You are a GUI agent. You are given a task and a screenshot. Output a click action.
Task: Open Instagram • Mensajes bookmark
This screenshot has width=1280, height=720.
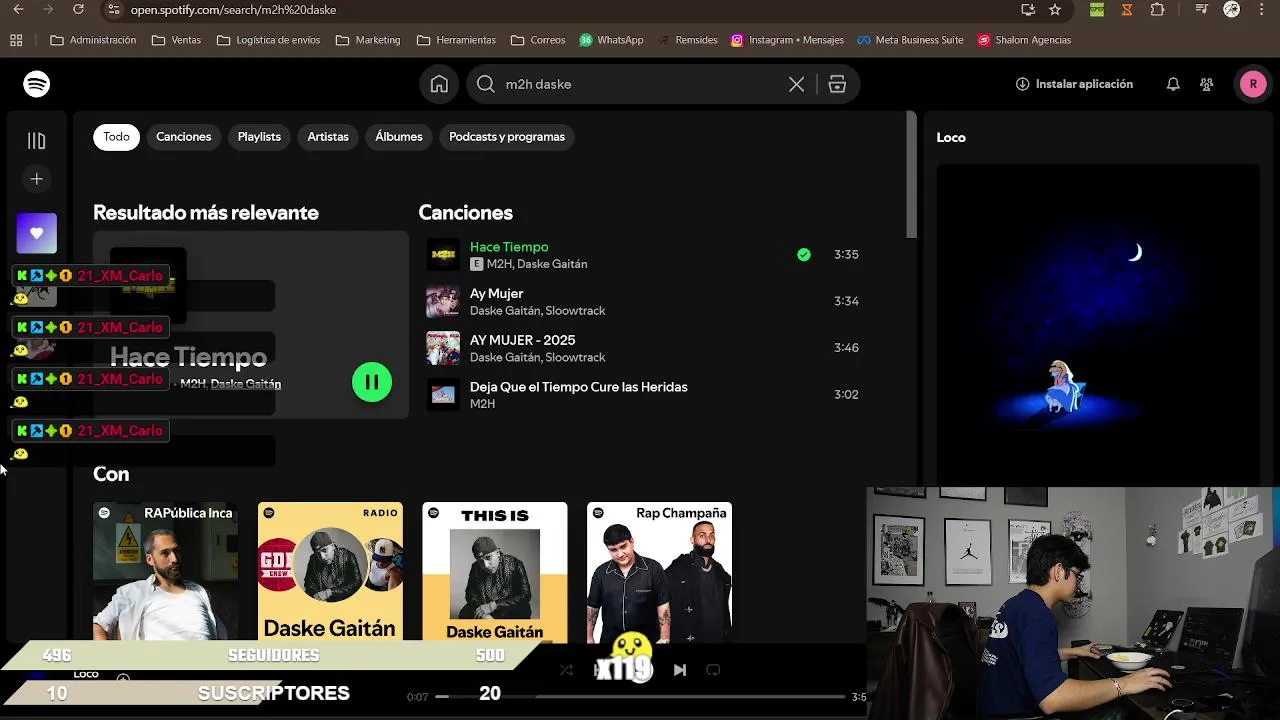tap(787, 40)
